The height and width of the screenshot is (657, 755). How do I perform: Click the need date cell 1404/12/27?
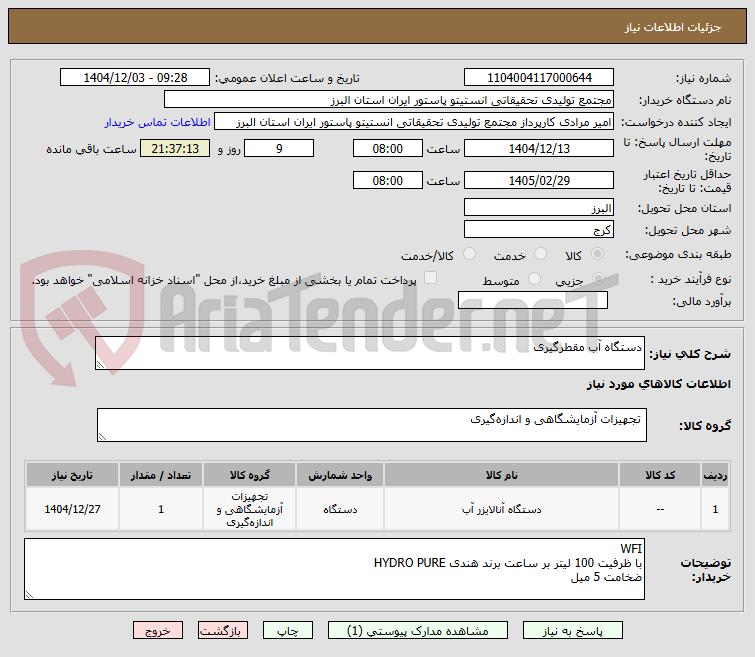coord(72,509)
